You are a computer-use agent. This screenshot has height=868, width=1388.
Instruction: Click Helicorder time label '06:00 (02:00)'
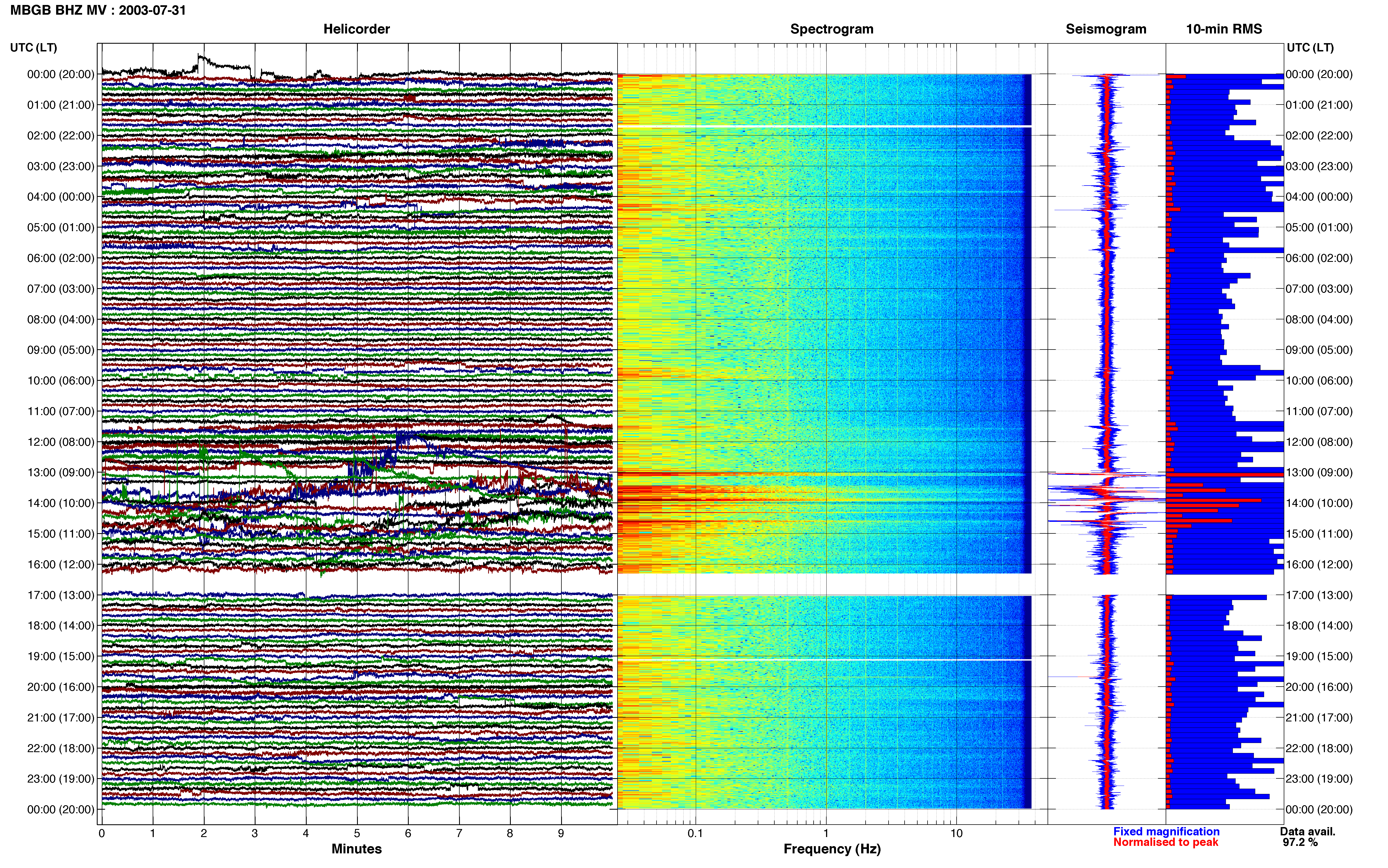point(61,258)
